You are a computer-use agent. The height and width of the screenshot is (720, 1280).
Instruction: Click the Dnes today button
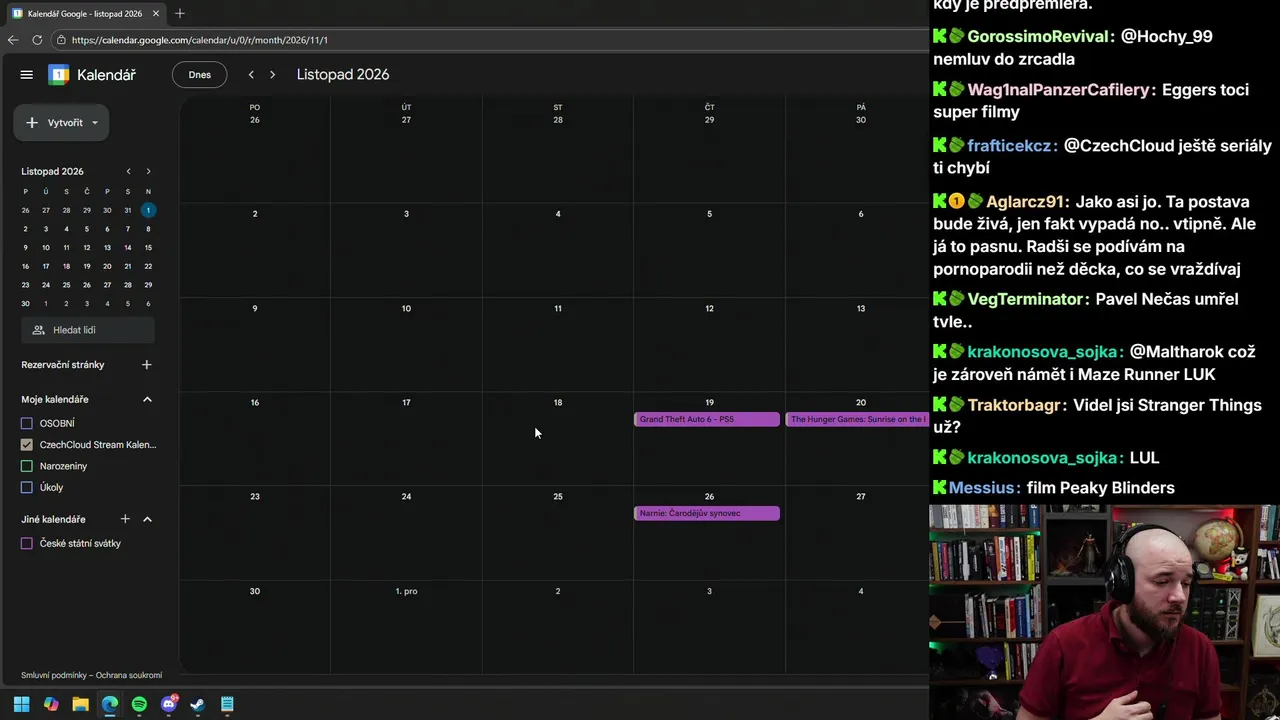coord(200,75)
